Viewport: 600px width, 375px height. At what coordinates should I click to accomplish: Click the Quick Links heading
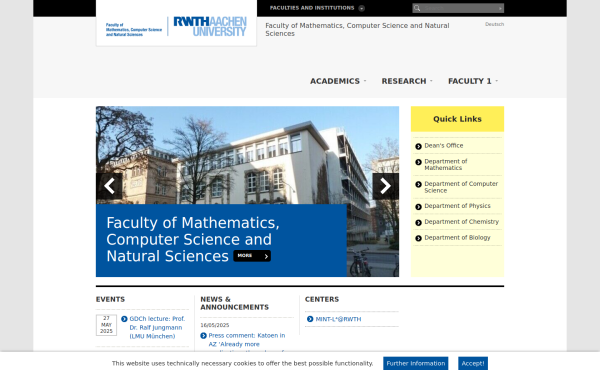pyautogui.click(x=457, y=119)
